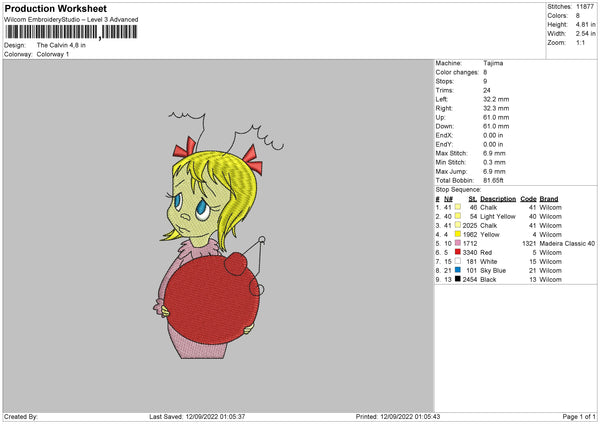
Task: Click the Chalk color swatch in row 1
Action: click(x=458, y=207)
